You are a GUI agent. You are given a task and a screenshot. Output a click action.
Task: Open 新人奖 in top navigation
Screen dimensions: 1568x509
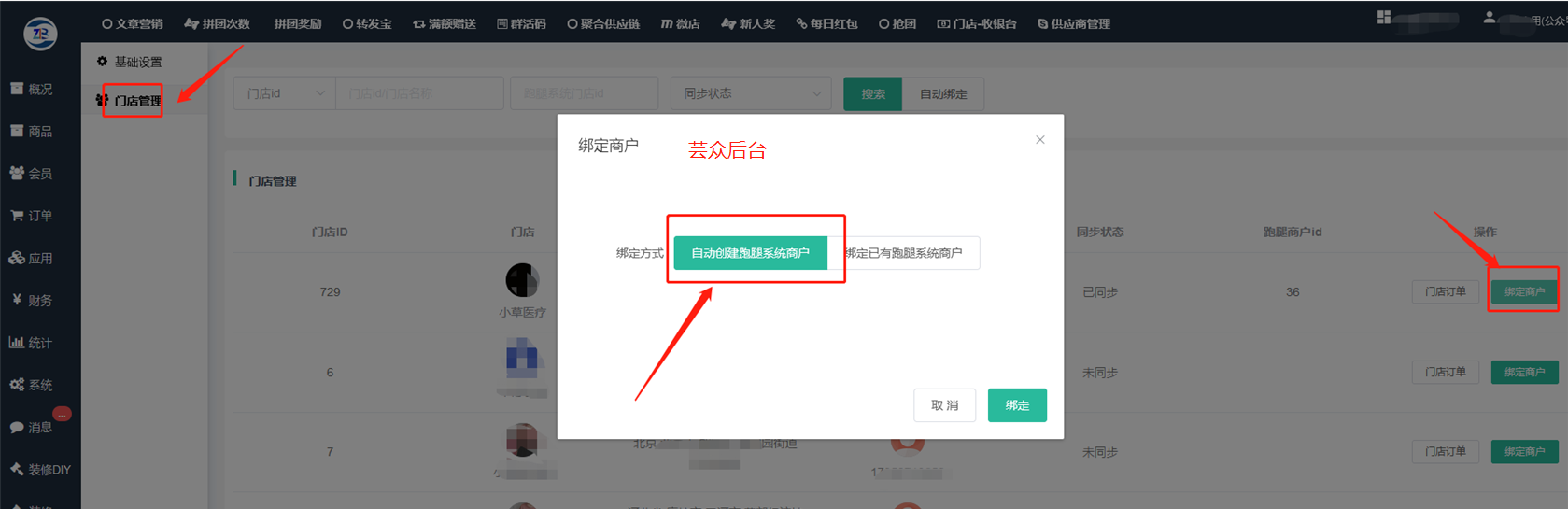point(749,23)
